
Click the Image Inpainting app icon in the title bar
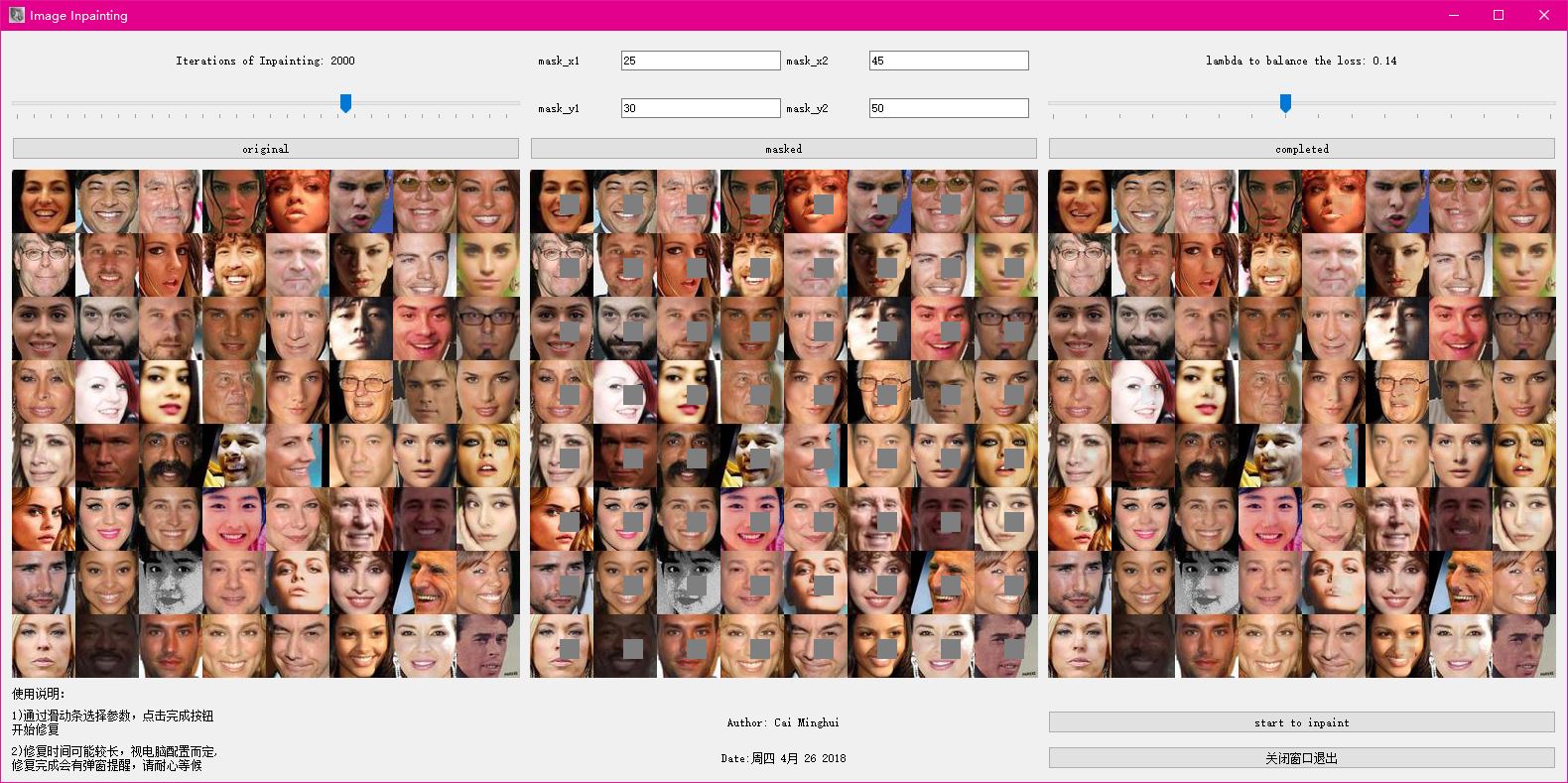[16, 15]
